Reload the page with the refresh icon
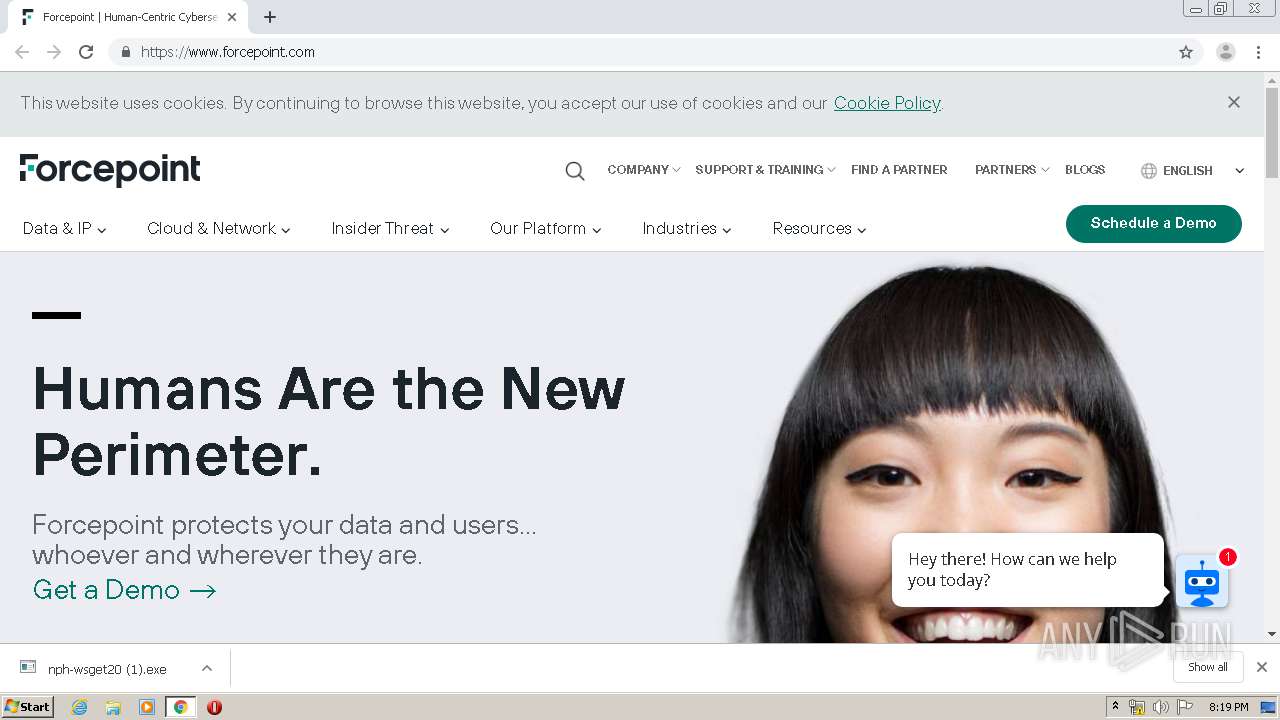1280x720 pixels. click(x=86, y=52)
